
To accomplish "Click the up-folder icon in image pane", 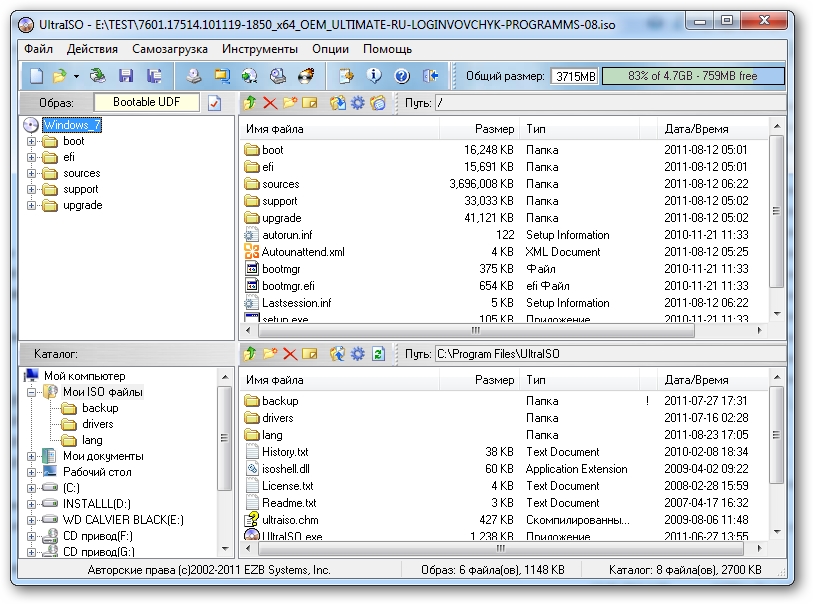I will pos(250,103).
